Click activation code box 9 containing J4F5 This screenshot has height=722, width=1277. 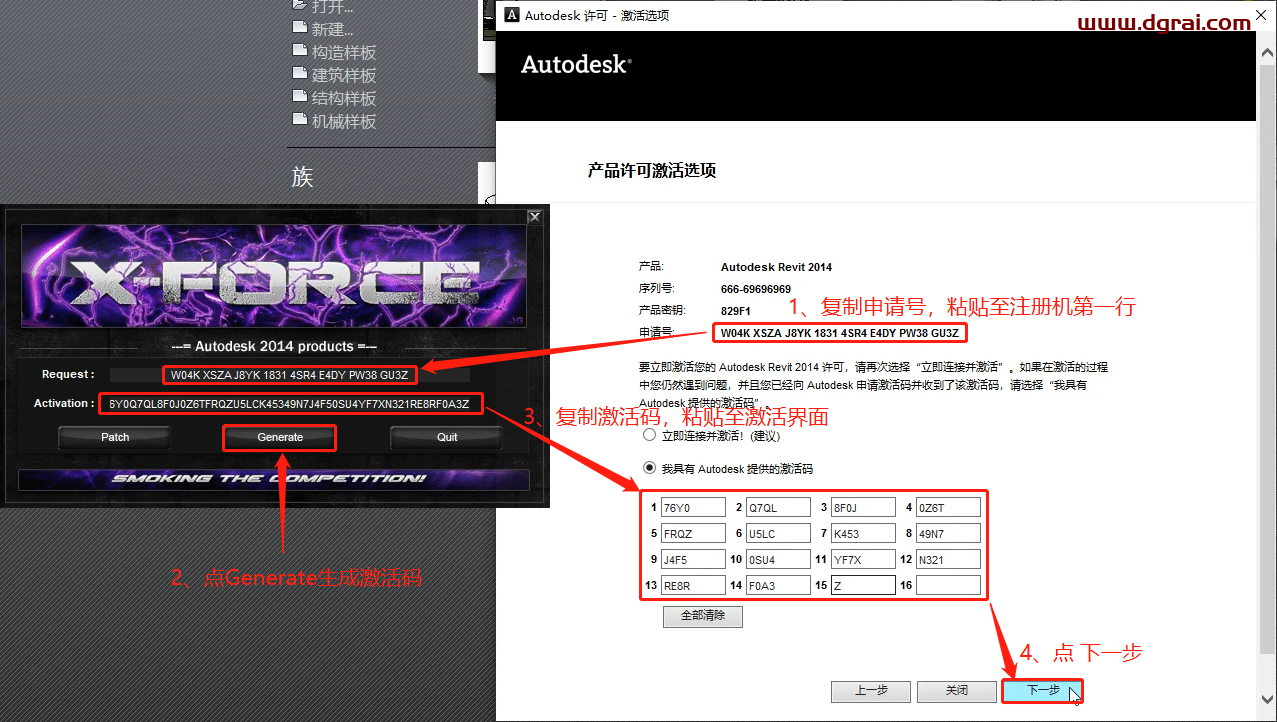point(693,559)
